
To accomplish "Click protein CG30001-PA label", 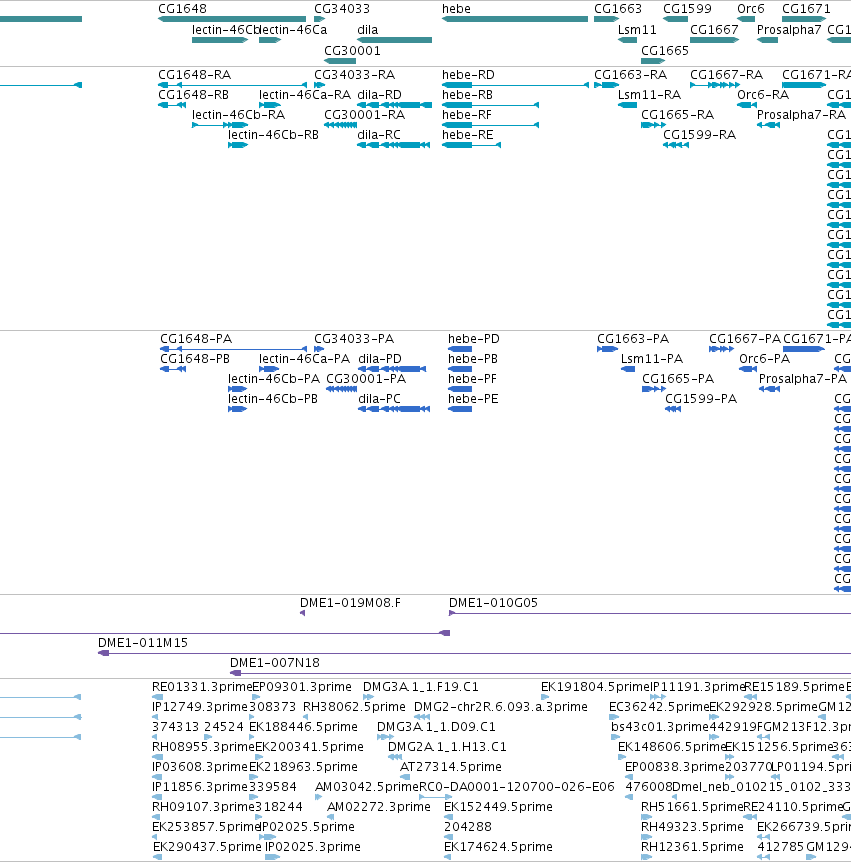I will [x=366, y=379].
